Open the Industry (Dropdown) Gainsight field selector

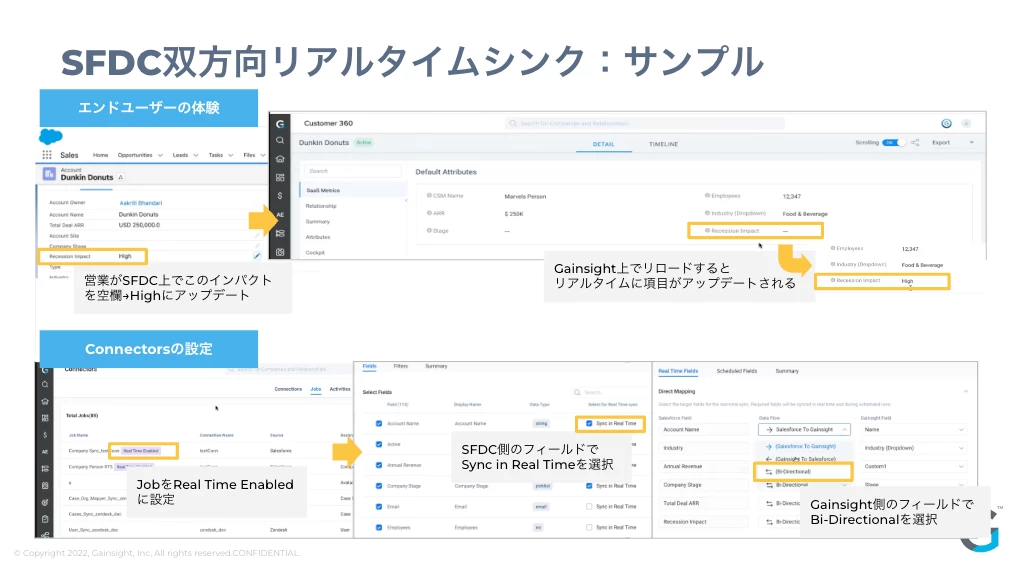(x=914, y=448)
